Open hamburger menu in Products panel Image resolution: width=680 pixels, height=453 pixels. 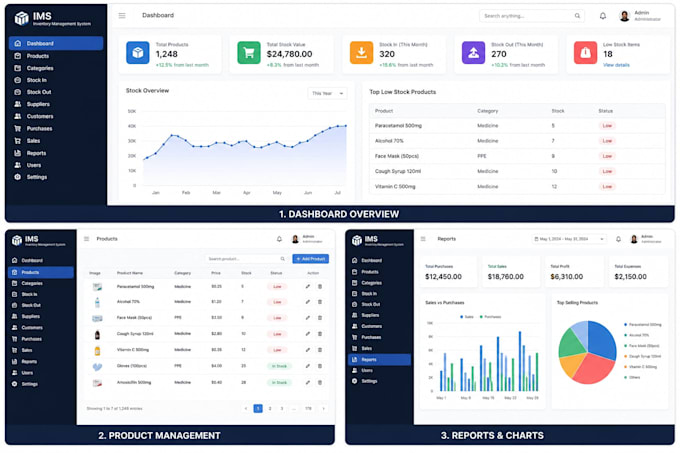pyautogui.click(x=86, y=239)
